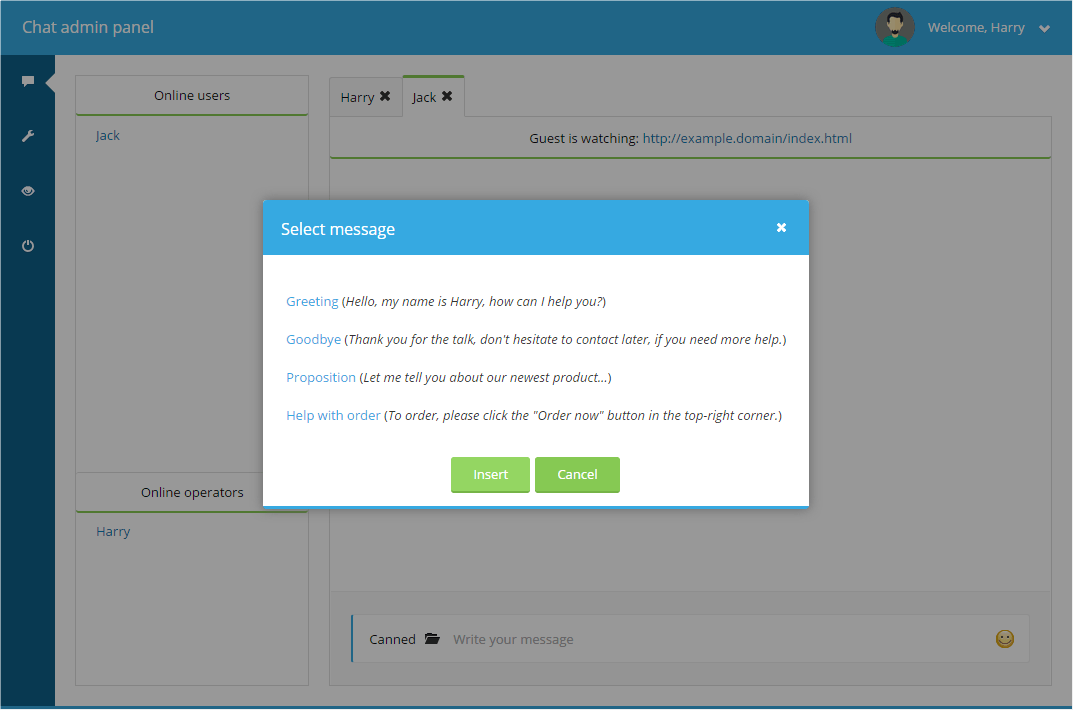
Task: Select operator Harry in Online operators
Action: pos(113,531)
